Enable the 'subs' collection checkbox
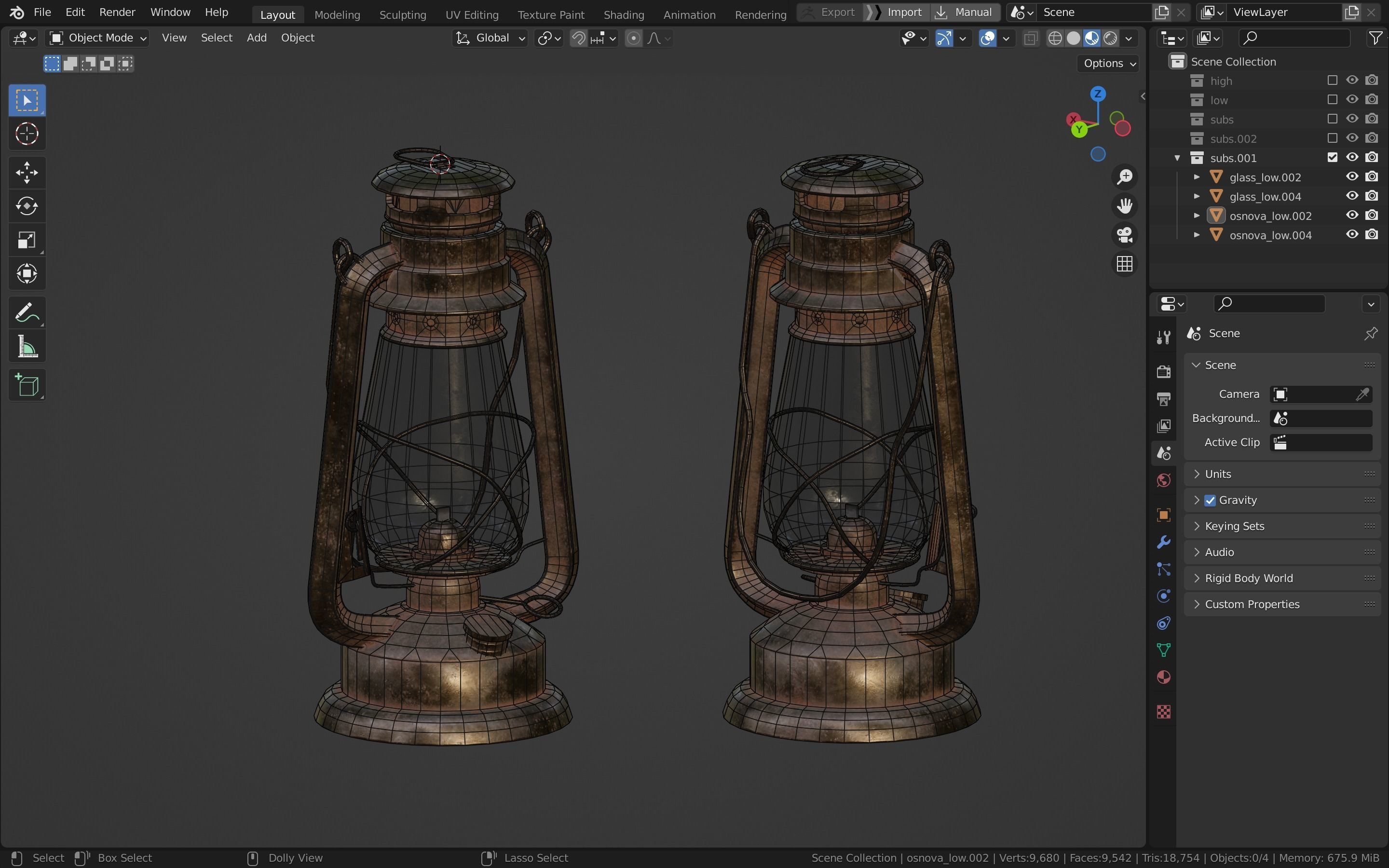Image resolution: width=1389 pixels, height=868 pixels. tap(1332, 119)
